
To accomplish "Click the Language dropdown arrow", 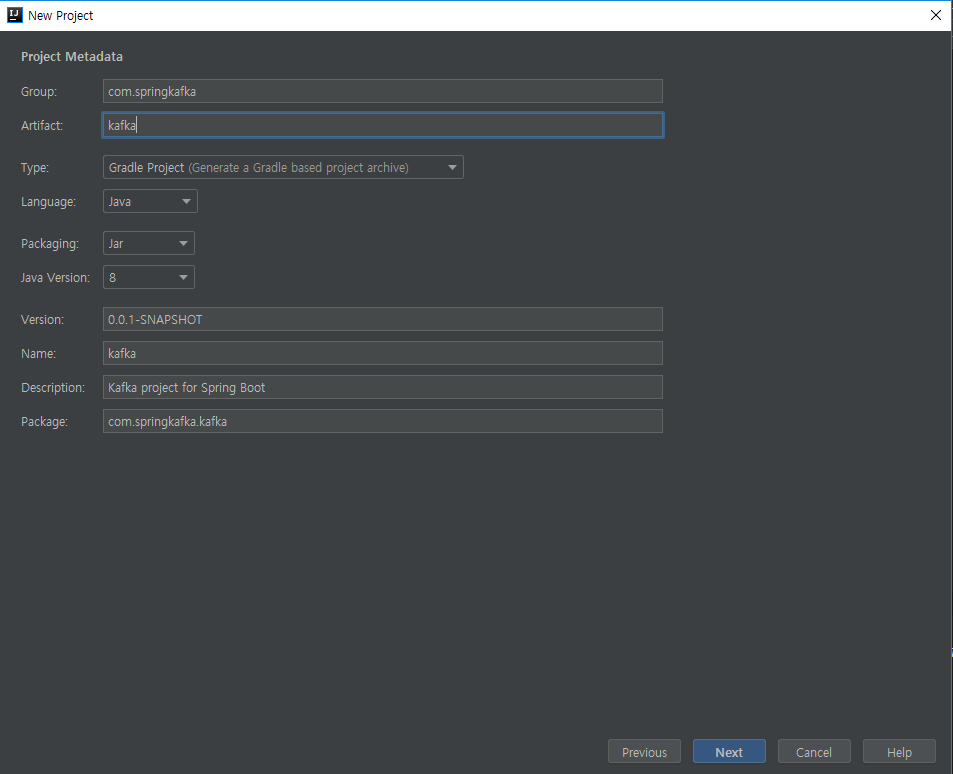I will (x=186, y=201).
